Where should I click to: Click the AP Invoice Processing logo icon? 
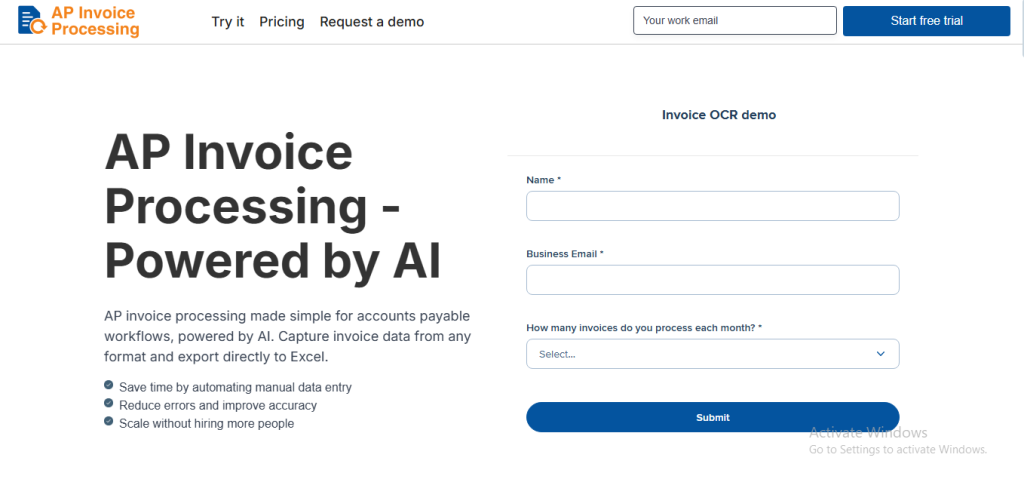pos(31,20)
